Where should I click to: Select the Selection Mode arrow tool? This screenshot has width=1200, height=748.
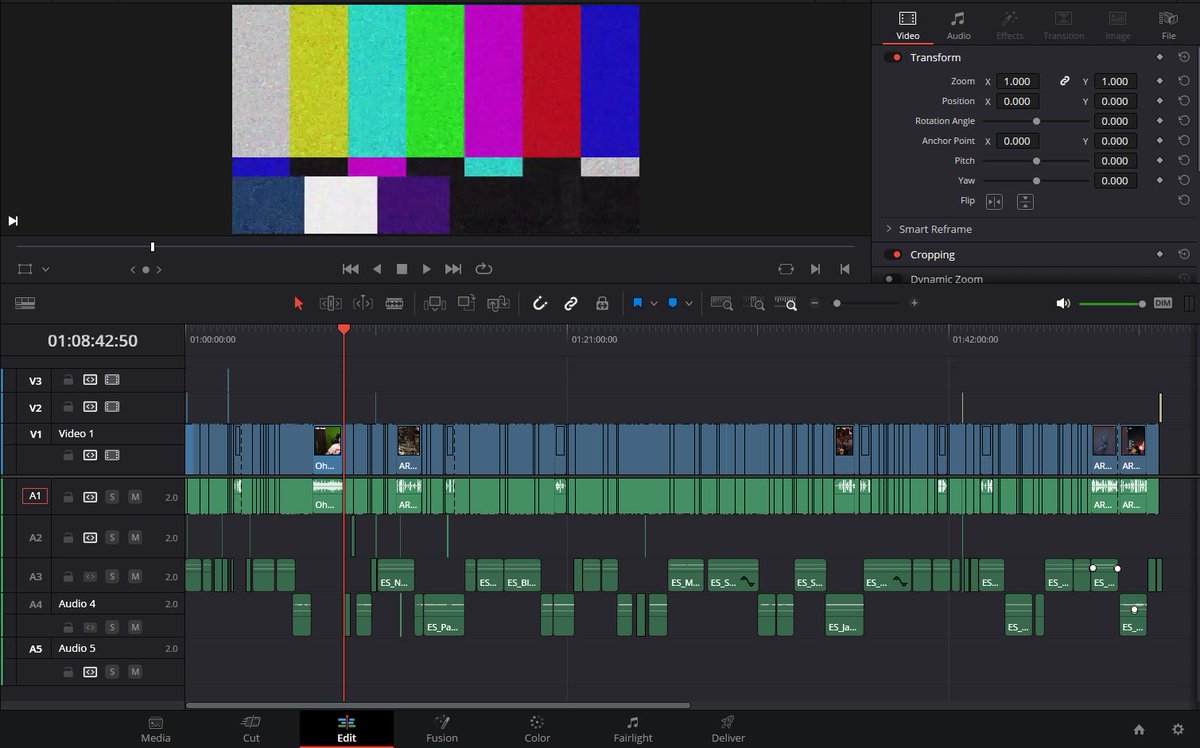(298, 303)
